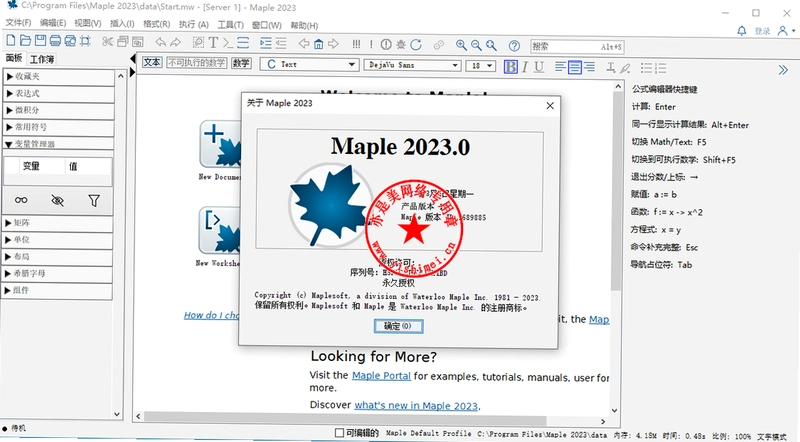
Task: Click 登录 to sign in
Action: click(762, 31)
